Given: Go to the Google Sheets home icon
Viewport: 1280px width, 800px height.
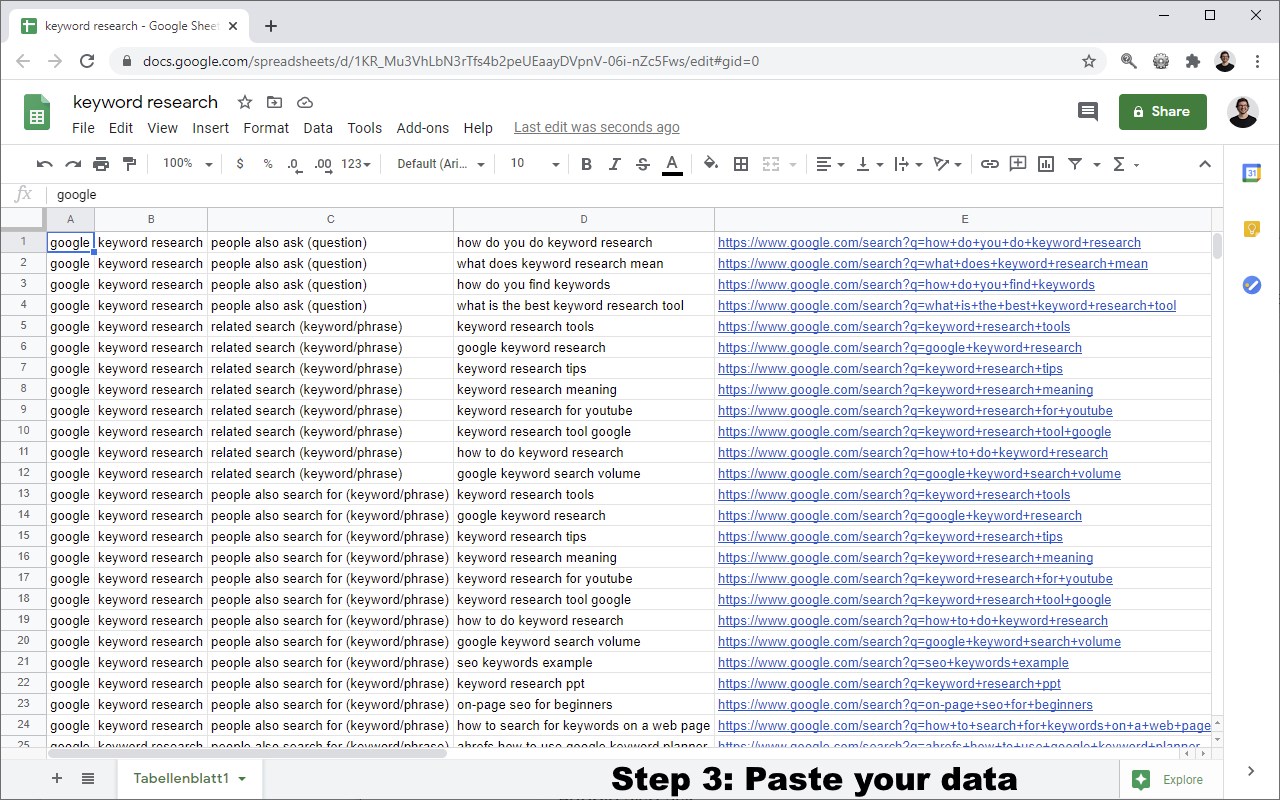Looking at the screenshot, I should pyautogui.click(x=37, y=112).
